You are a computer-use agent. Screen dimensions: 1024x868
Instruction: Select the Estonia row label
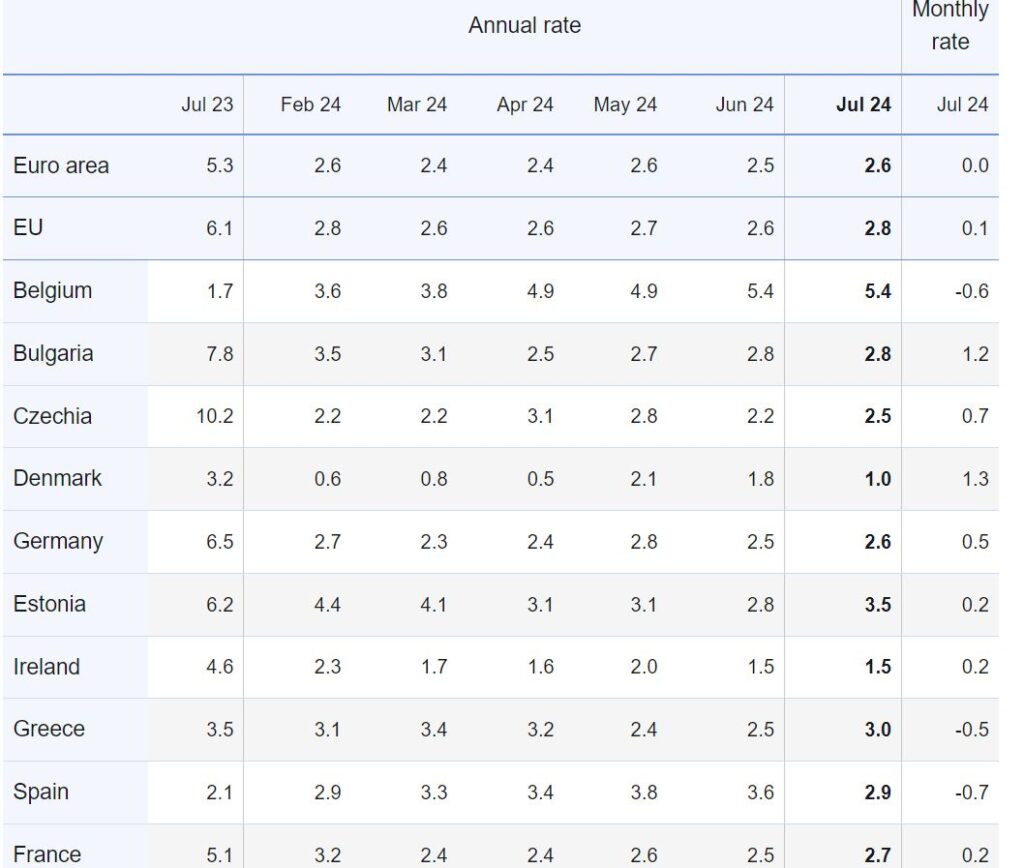pos(50,604)
